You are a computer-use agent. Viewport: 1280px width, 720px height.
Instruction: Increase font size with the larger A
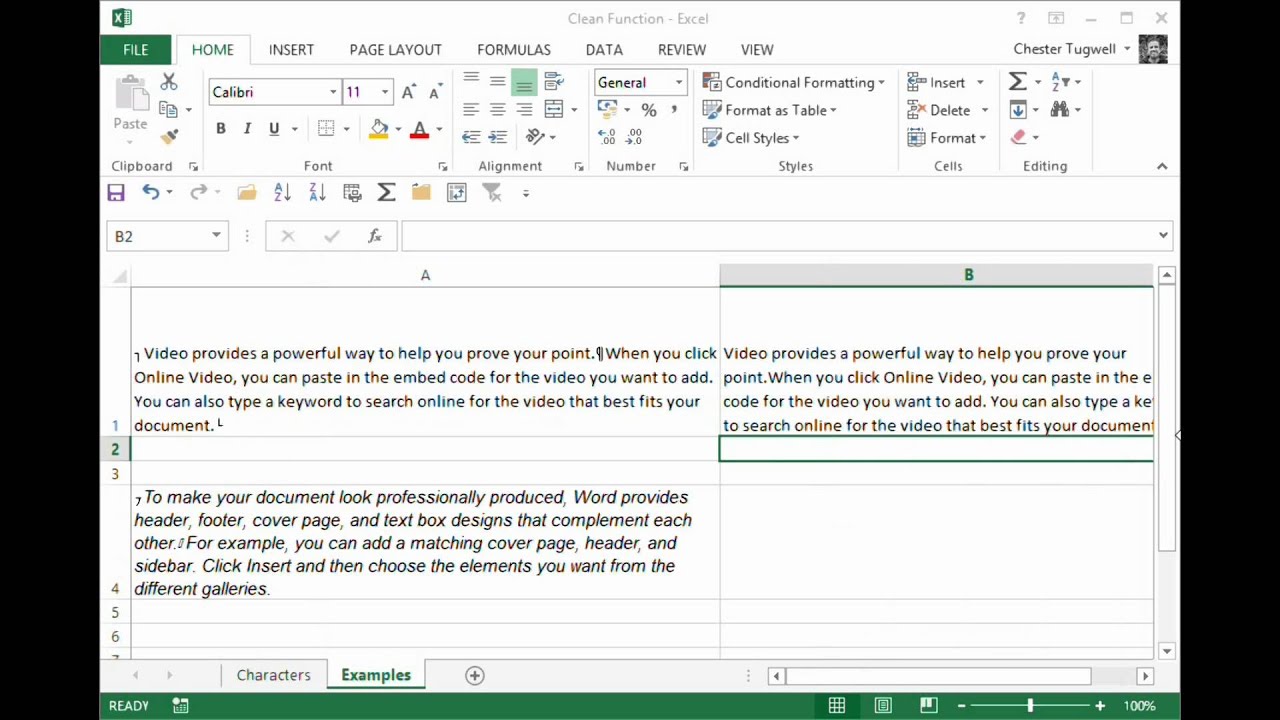pyautogui.click(x=408, y=92)
